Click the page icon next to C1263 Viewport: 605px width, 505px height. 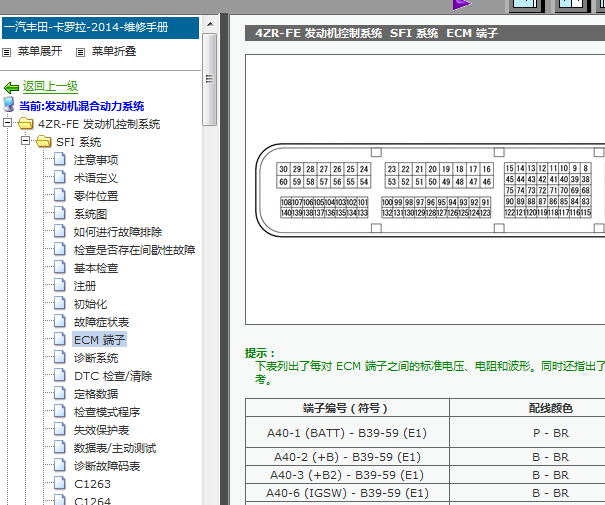click(x=60, y=483)
